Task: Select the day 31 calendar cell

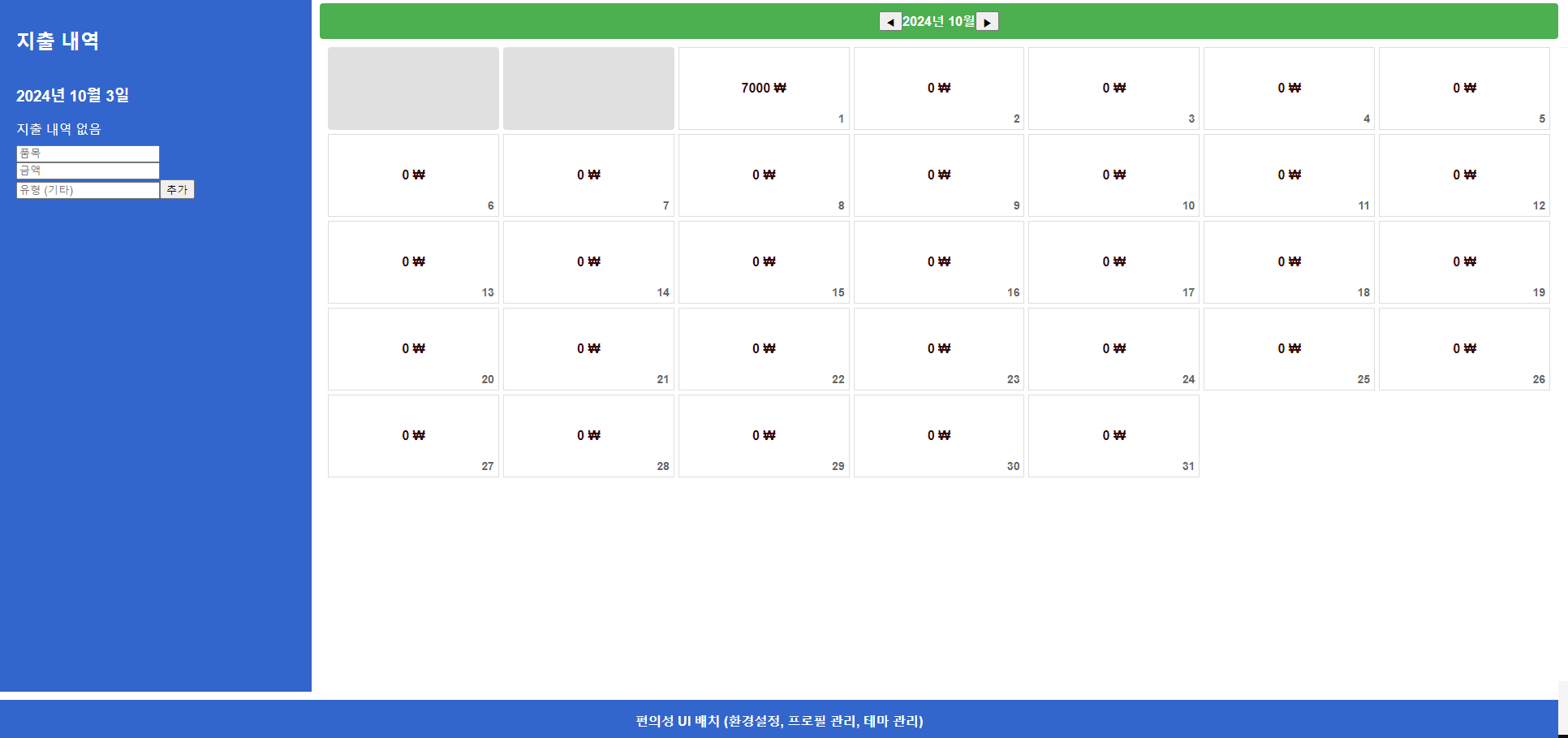Action: (x=1114, y=436)
